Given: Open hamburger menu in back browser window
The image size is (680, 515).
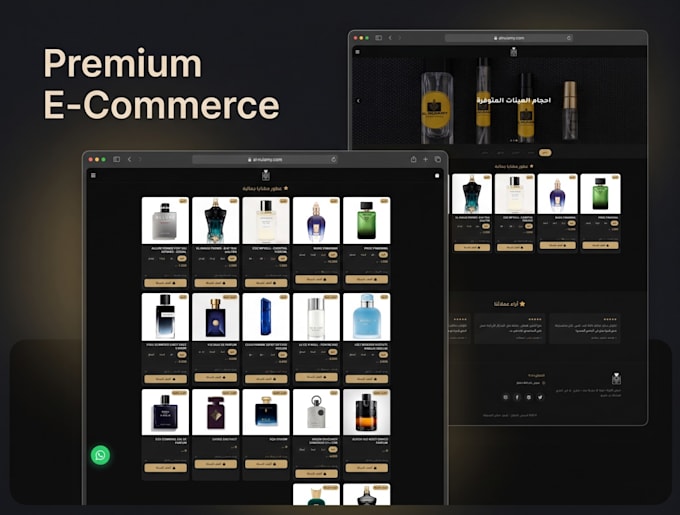Looking at the screenshot, I should click(x=357, y=52).
